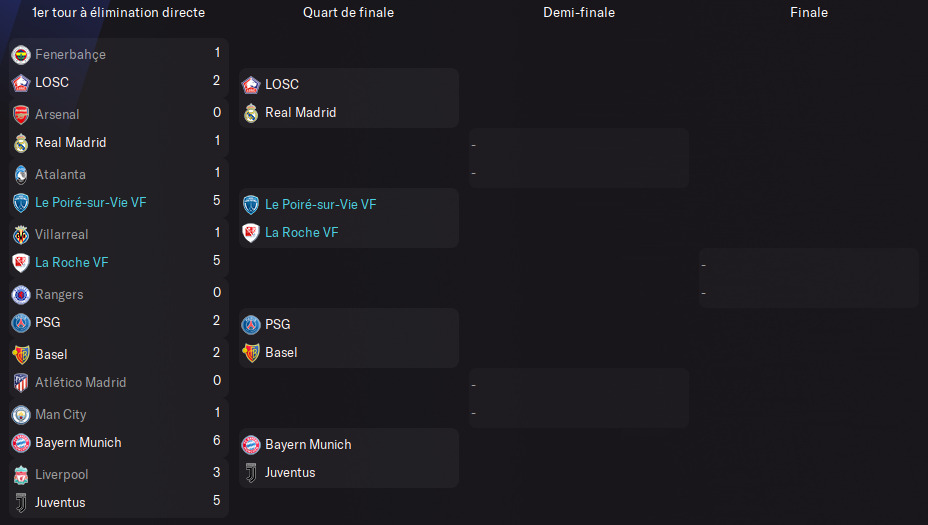The image size is (928, 525).
Task: Click the Man City first round name
Action: (x=61, y=414)
